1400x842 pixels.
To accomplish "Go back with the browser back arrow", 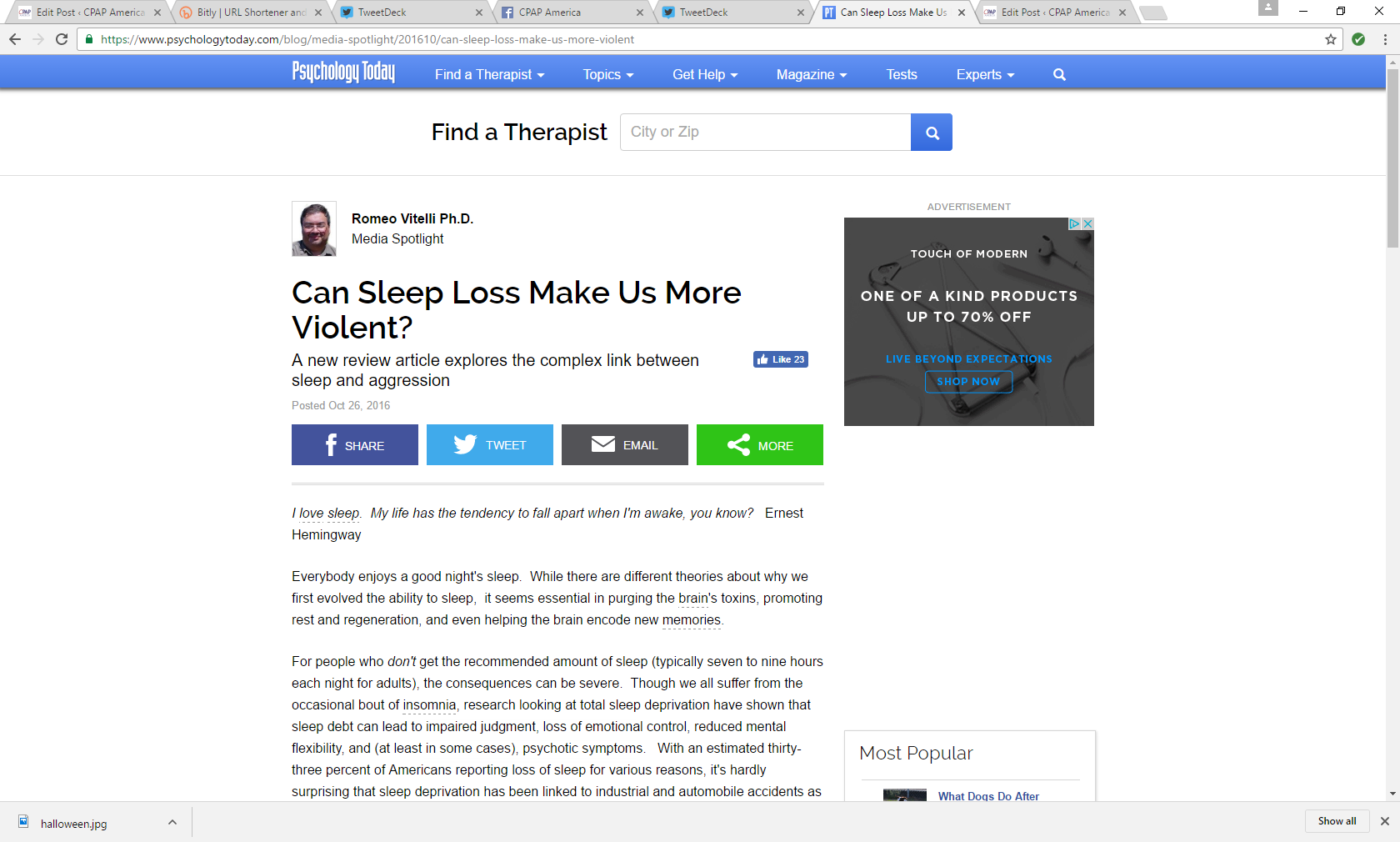I will (15, 39).
